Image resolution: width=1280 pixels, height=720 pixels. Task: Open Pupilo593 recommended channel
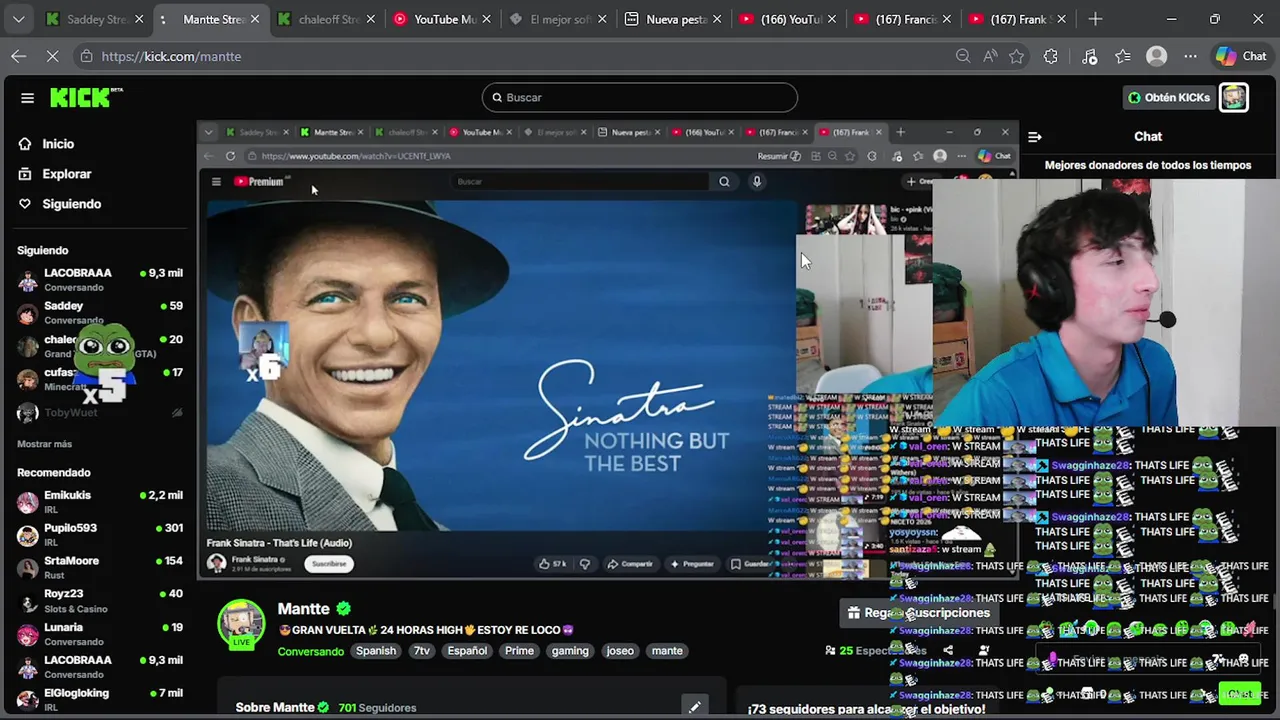(100, 534)
